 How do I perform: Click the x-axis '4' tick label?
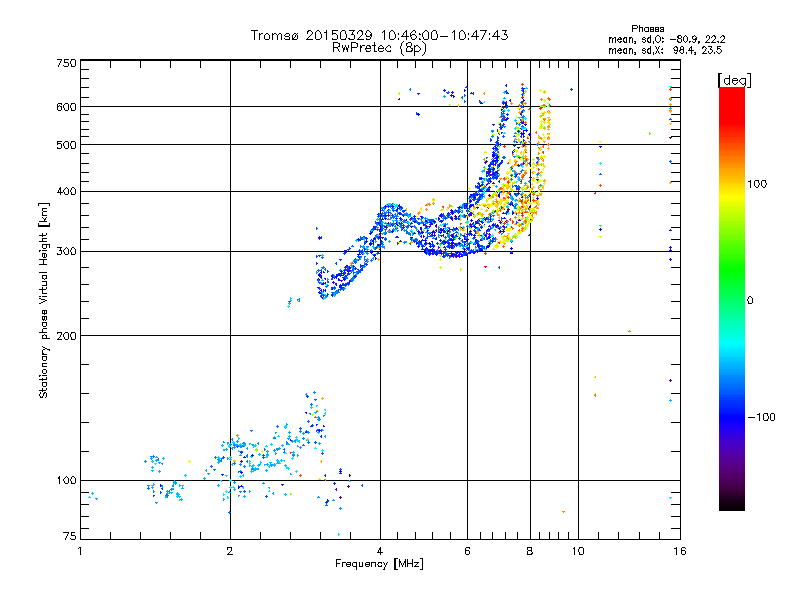(x=380, y=551)
